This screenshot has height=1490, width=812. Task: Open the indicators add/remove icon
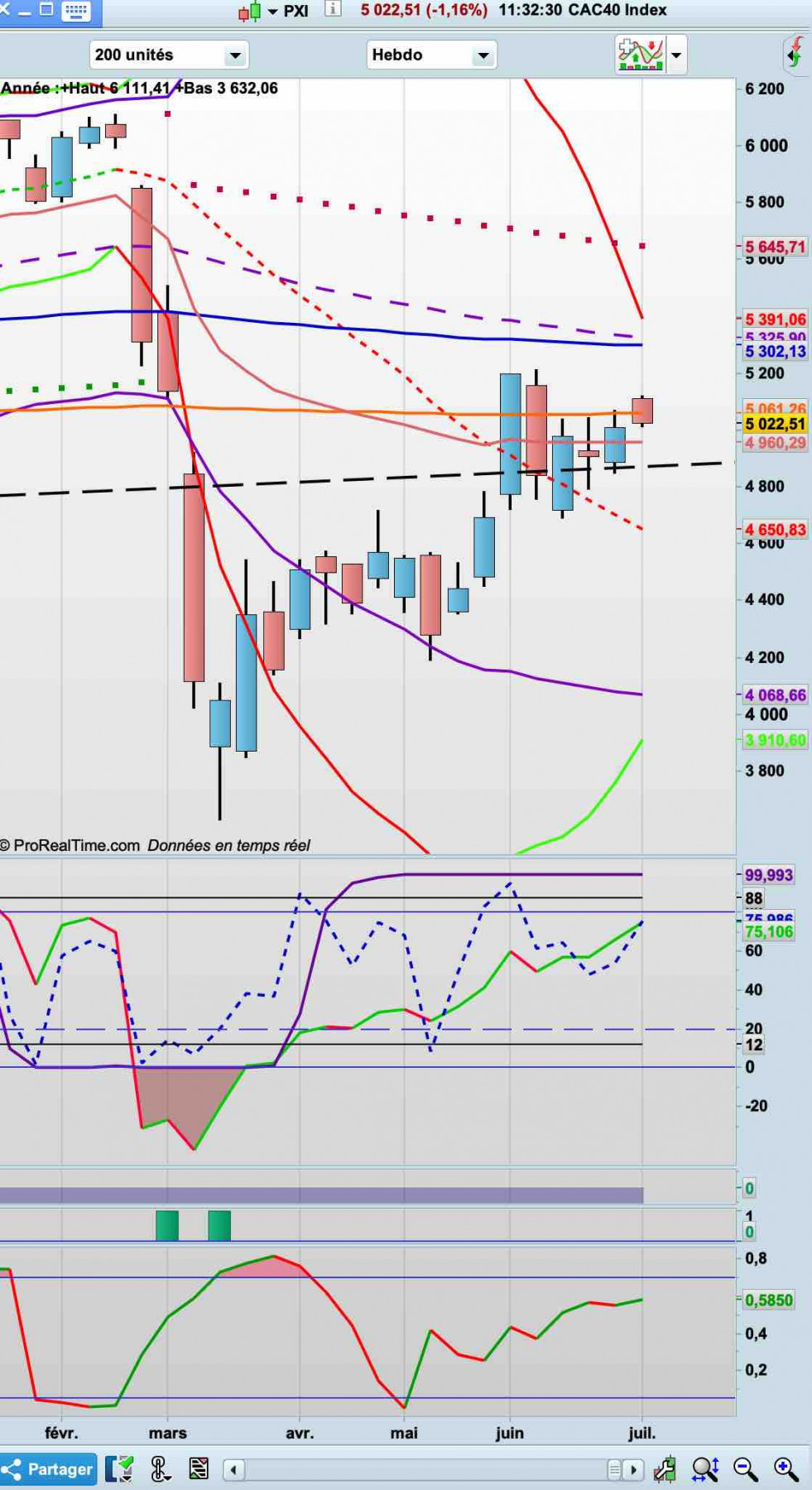pos(641,55)
